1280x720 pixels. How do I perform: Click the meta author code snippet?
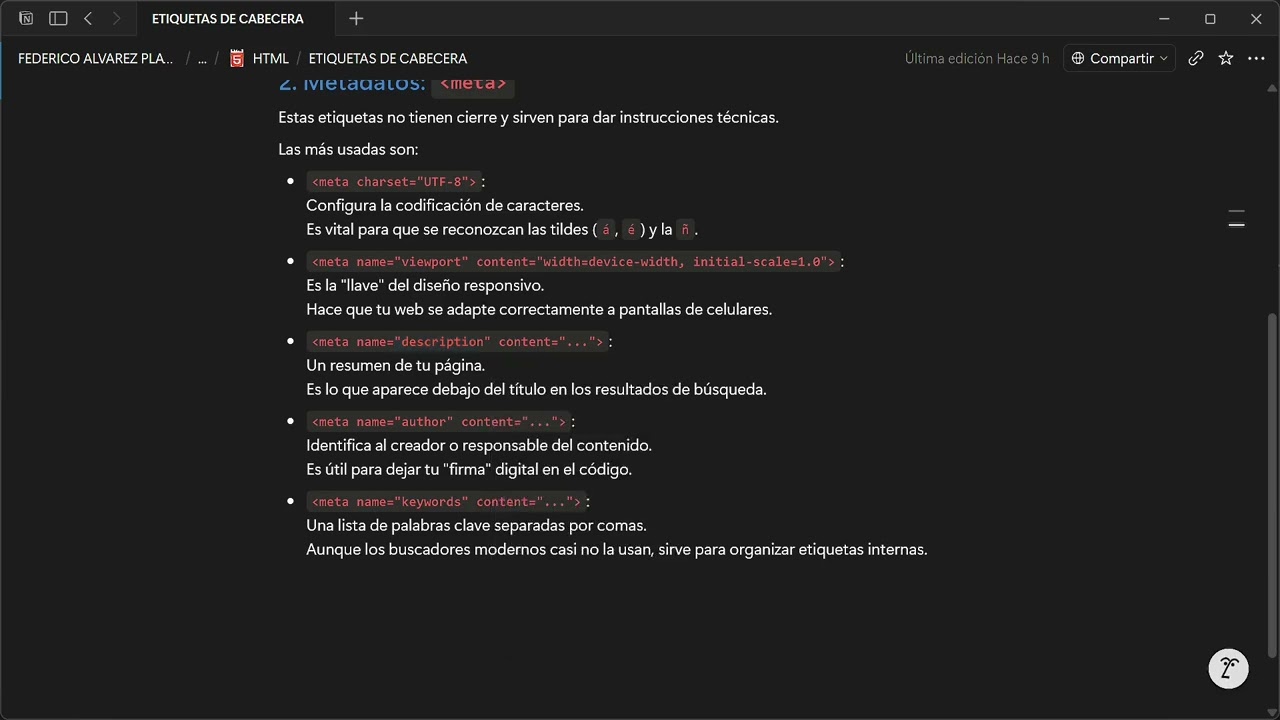pos(439,421)
